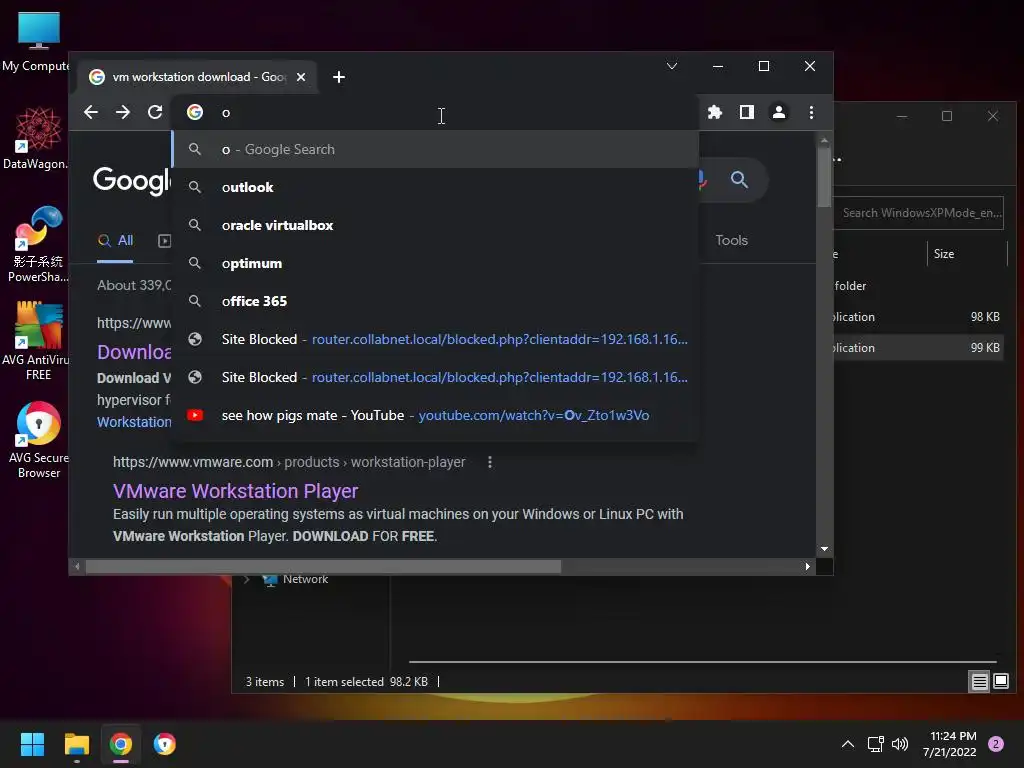
Task: Click Google search magnifier button on page
Action: [x=739, y=180]
